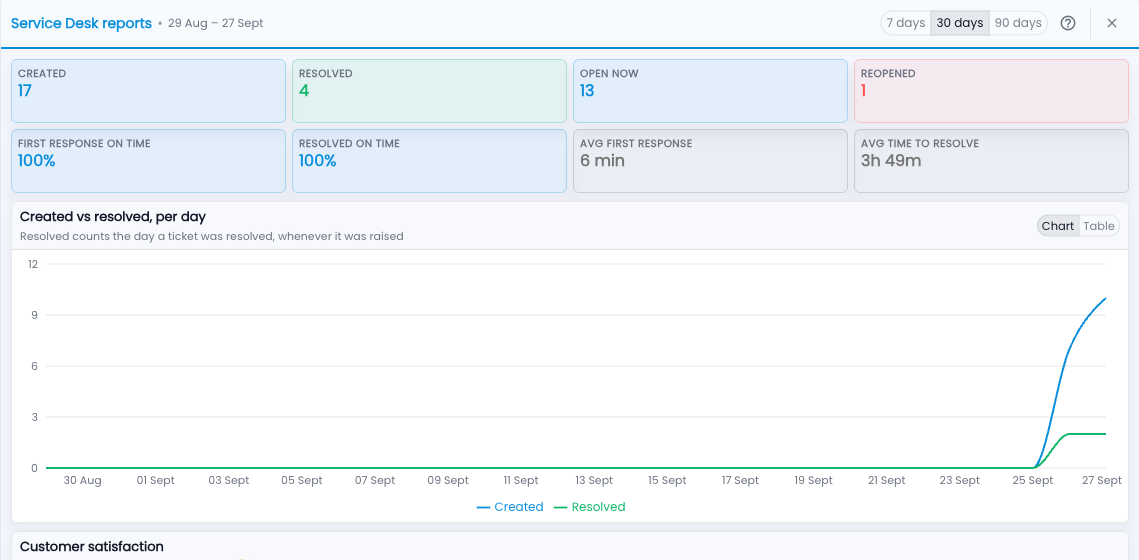Select the 30 days range
The image size is (1139, 560).
pos(960,23)
